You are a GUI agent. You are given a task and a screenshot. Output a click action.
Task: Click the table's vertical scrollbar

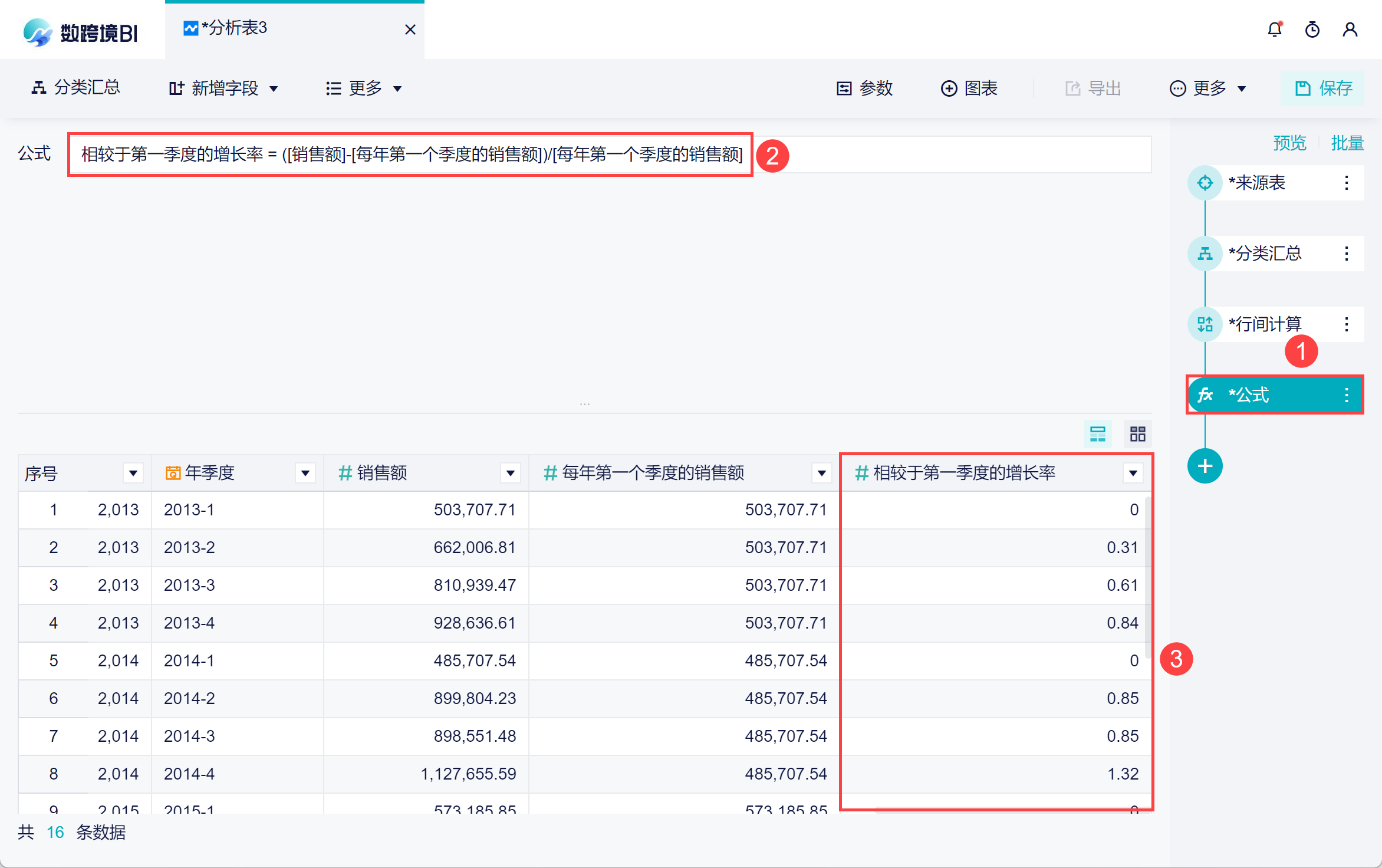(x=1147, y=578)
